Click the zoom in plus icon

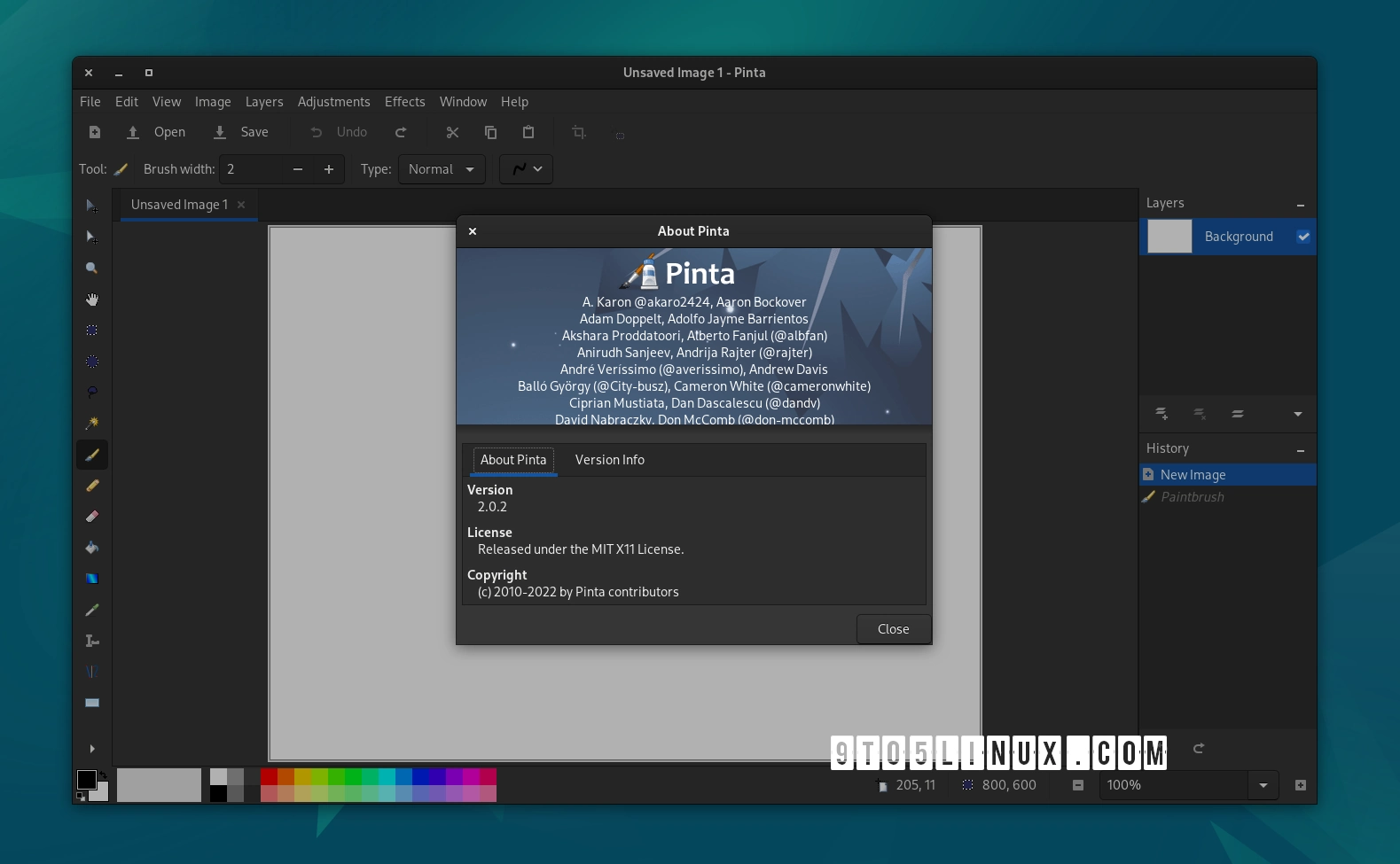[1301, 785]
